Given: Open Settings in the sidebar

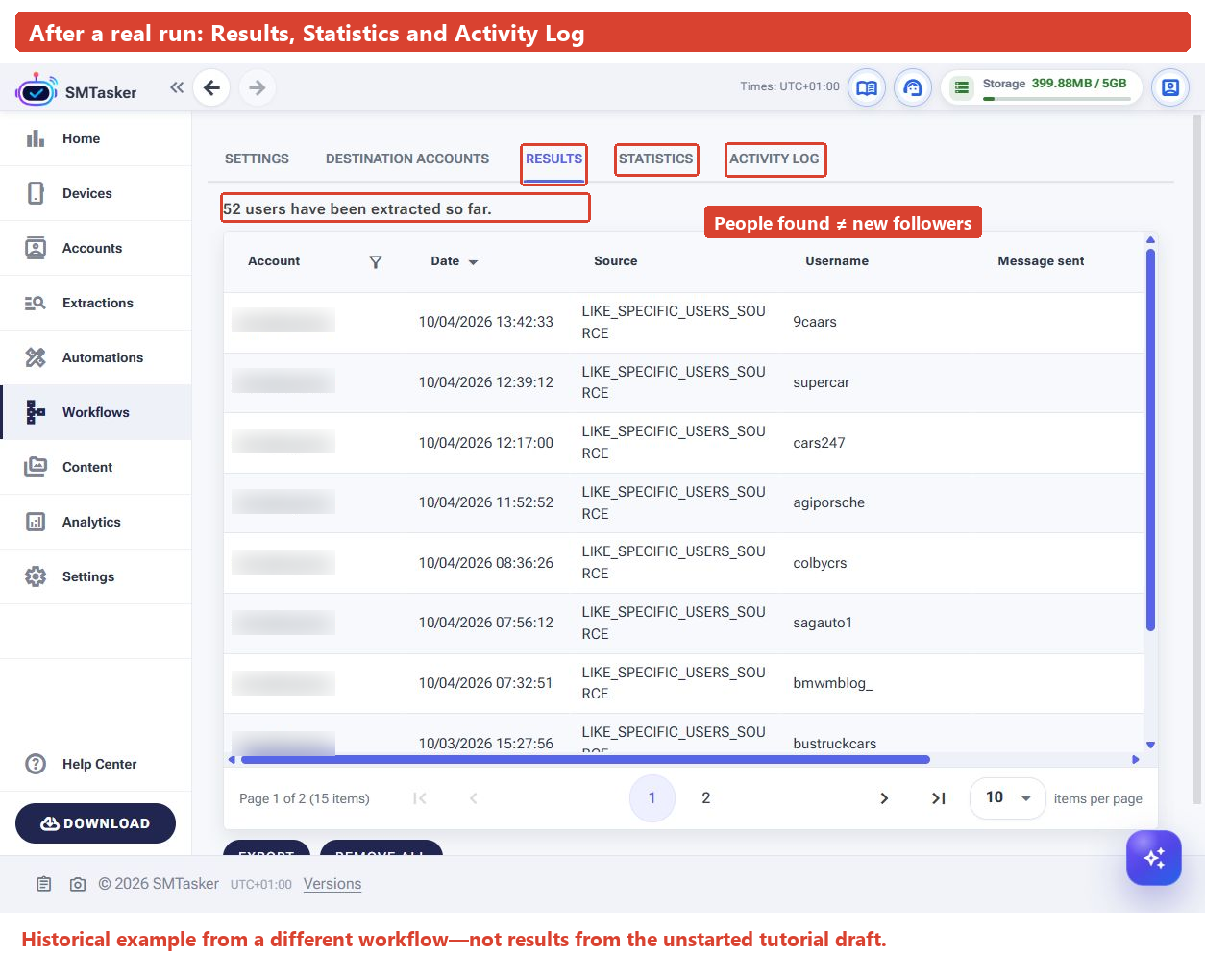Looking at the screenshot, I should 95,576.
